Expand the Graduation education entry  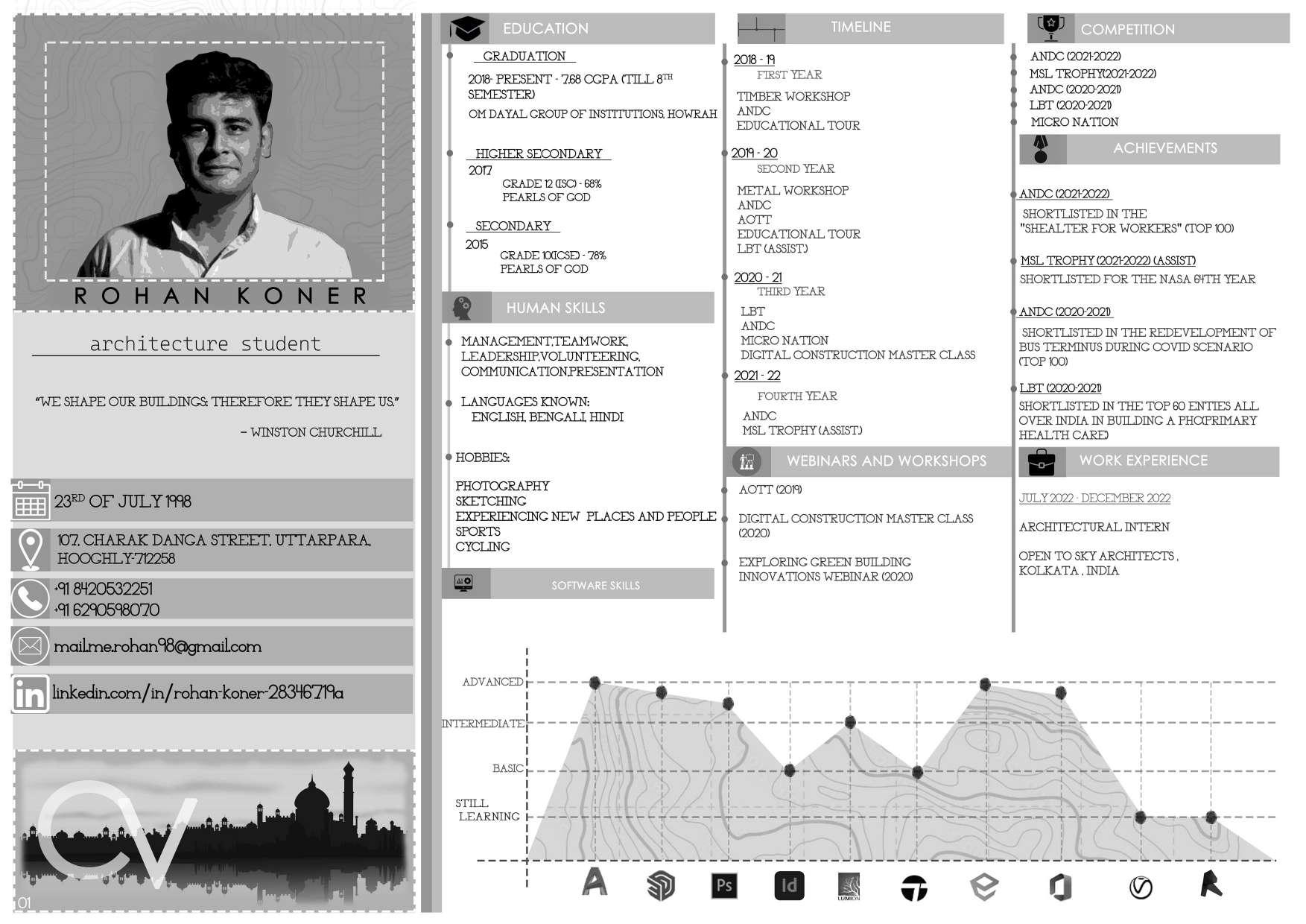[523, 56]
